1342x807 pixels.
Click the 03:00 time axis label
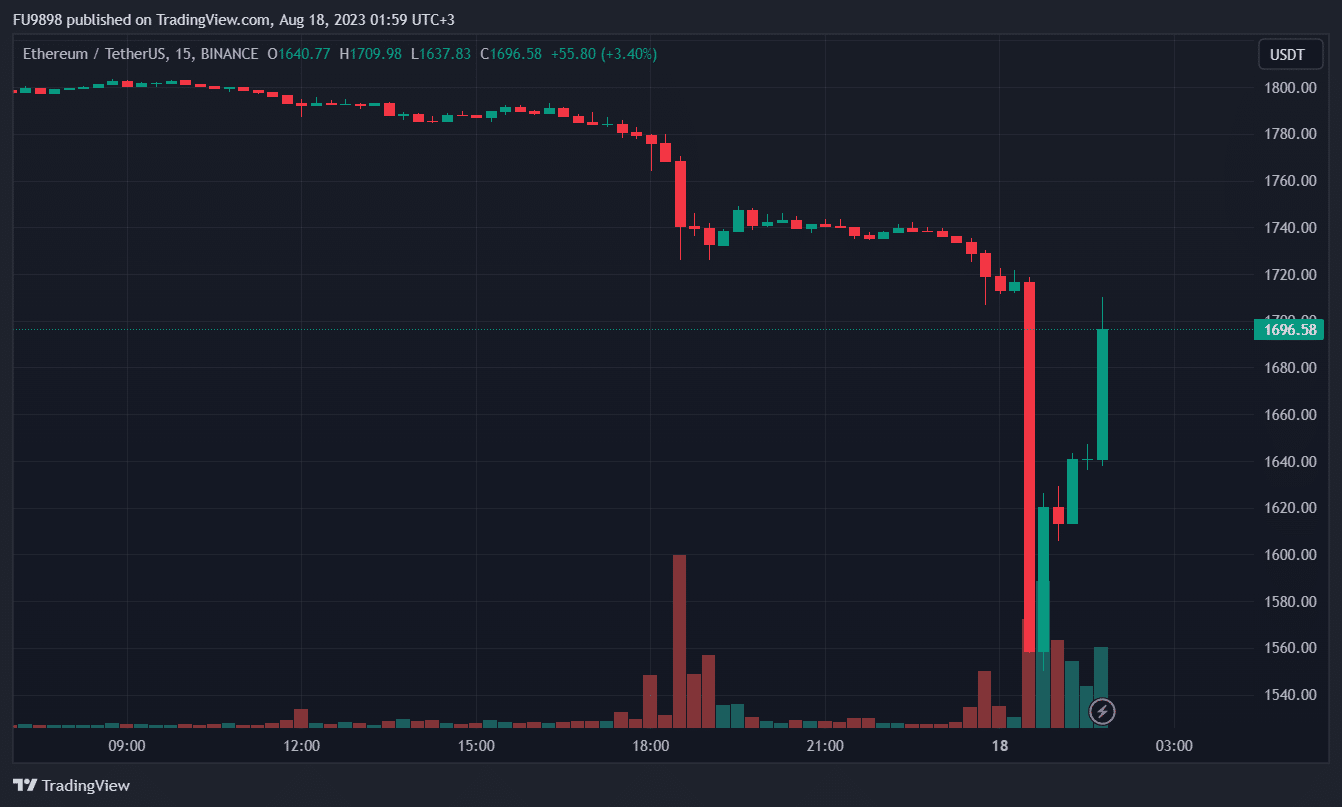(1173, 746)
